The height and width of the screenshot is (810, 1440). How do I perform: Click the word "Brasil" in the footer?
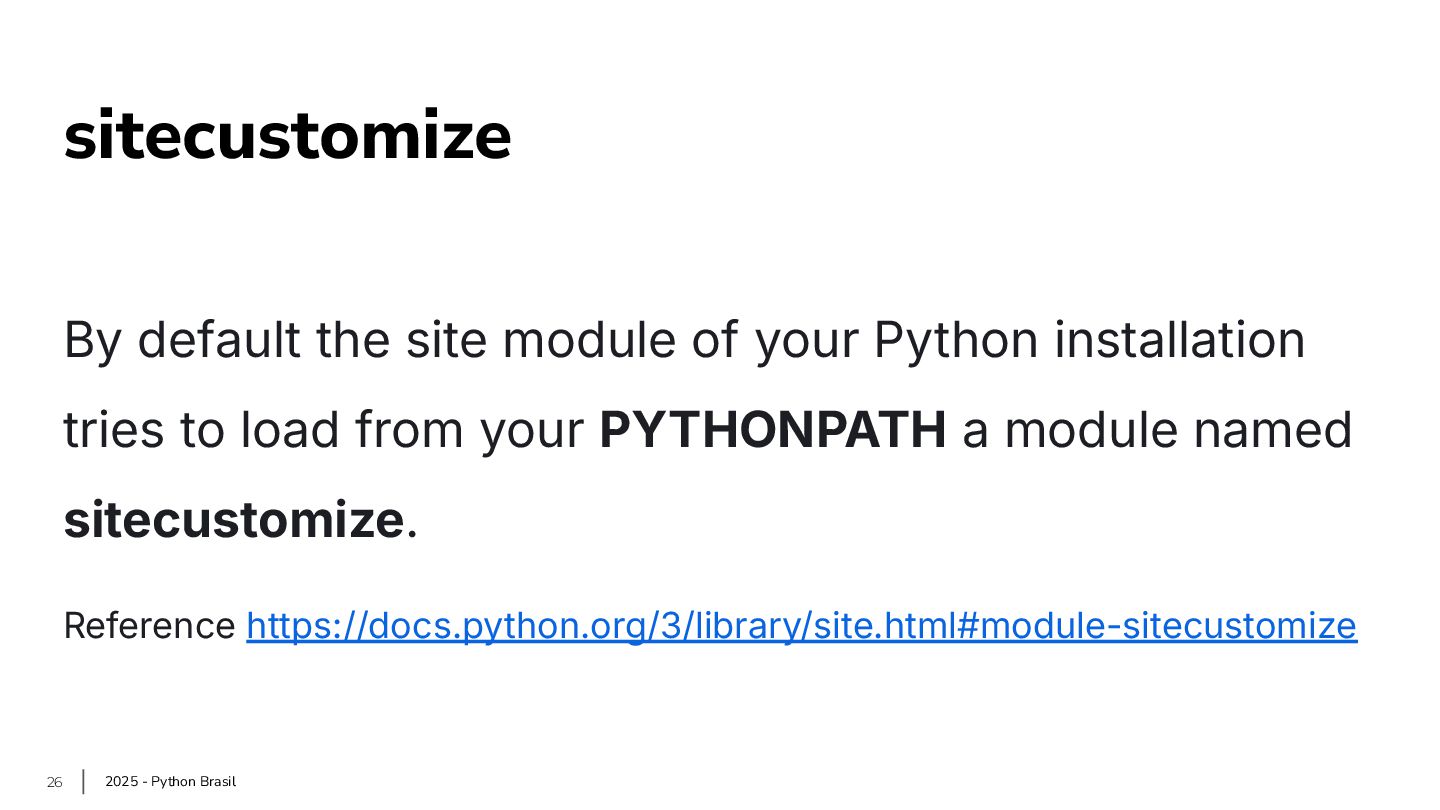point(217,782)
